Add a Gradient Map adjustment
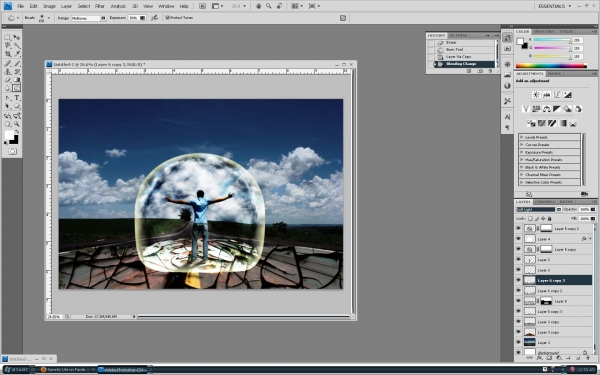The image size is (600, 375). (x=562, y=123)
